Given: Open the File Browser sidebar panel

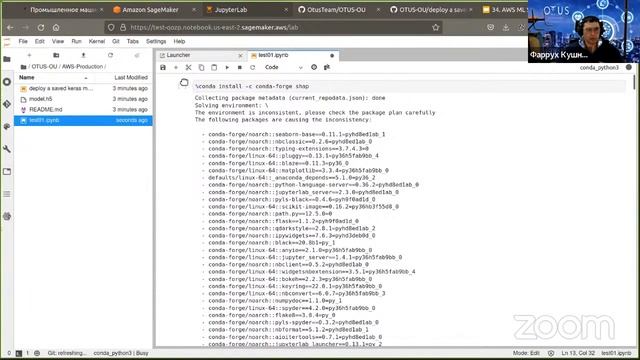Looking at the screenshot, I should [7, 60].
